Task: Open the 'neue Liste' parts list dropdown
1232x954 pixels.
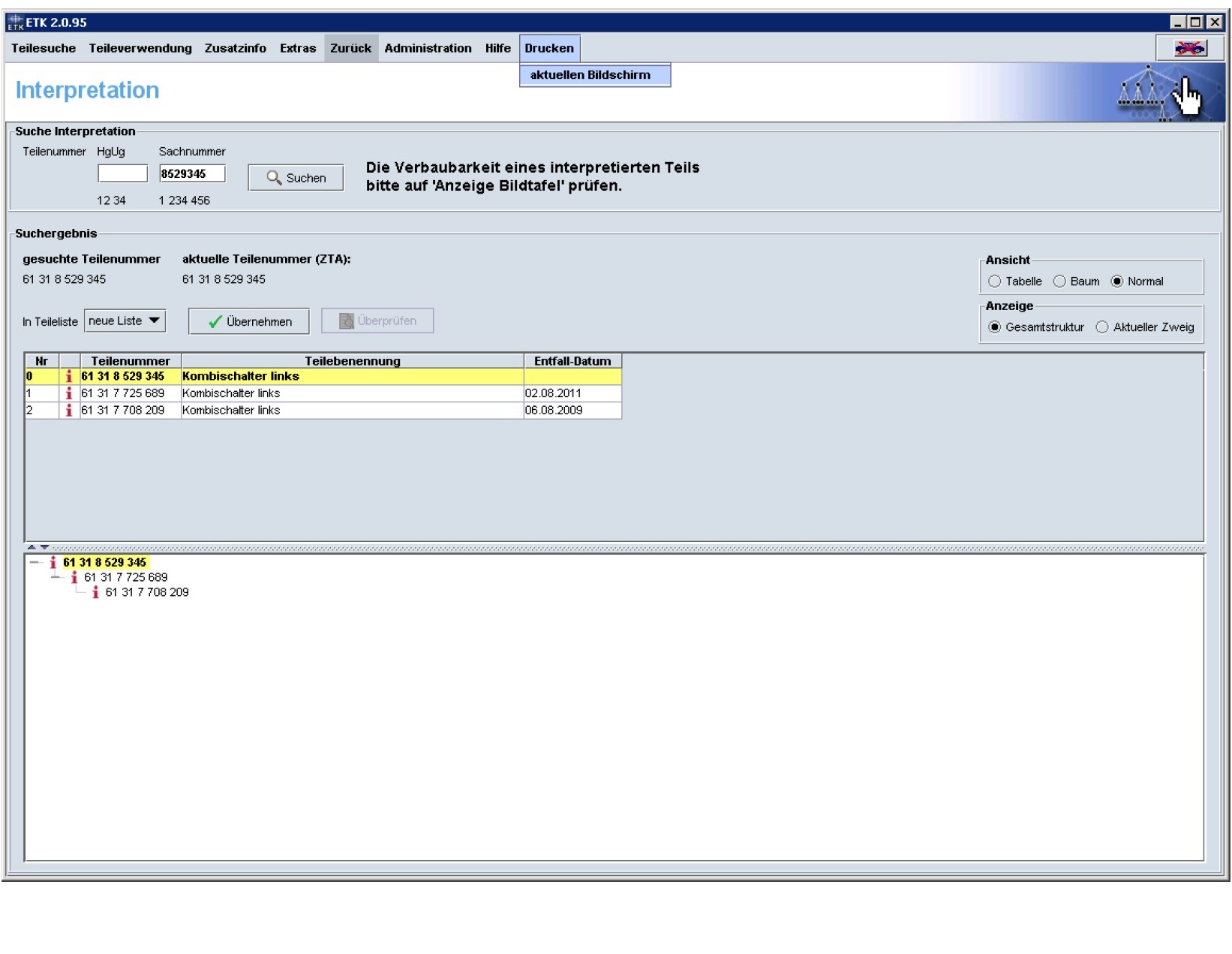Action: coord(125,321)
